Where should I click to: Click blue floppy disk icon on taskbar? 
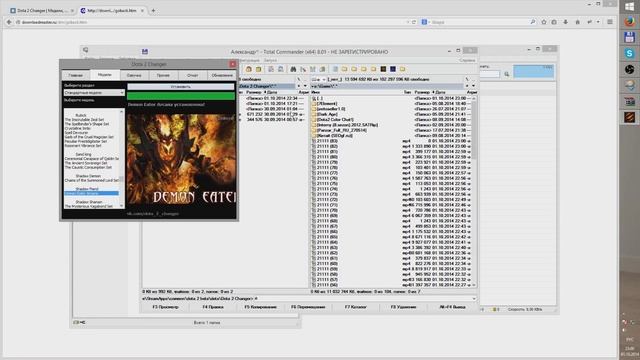629,38
